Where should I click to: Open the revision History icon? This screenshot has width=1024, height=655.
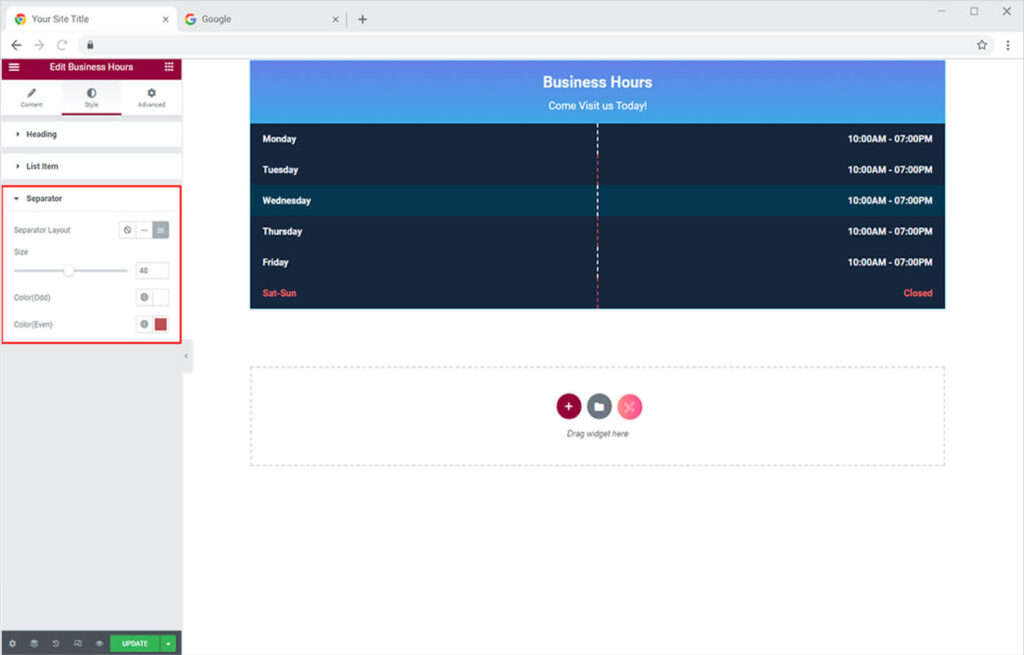[56, 644]
